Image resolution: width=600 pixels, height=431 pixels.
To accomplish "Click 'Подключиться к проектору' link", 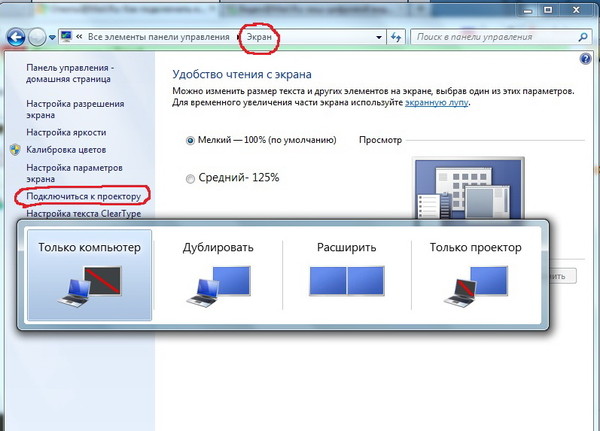I will (x=83, y=196).
